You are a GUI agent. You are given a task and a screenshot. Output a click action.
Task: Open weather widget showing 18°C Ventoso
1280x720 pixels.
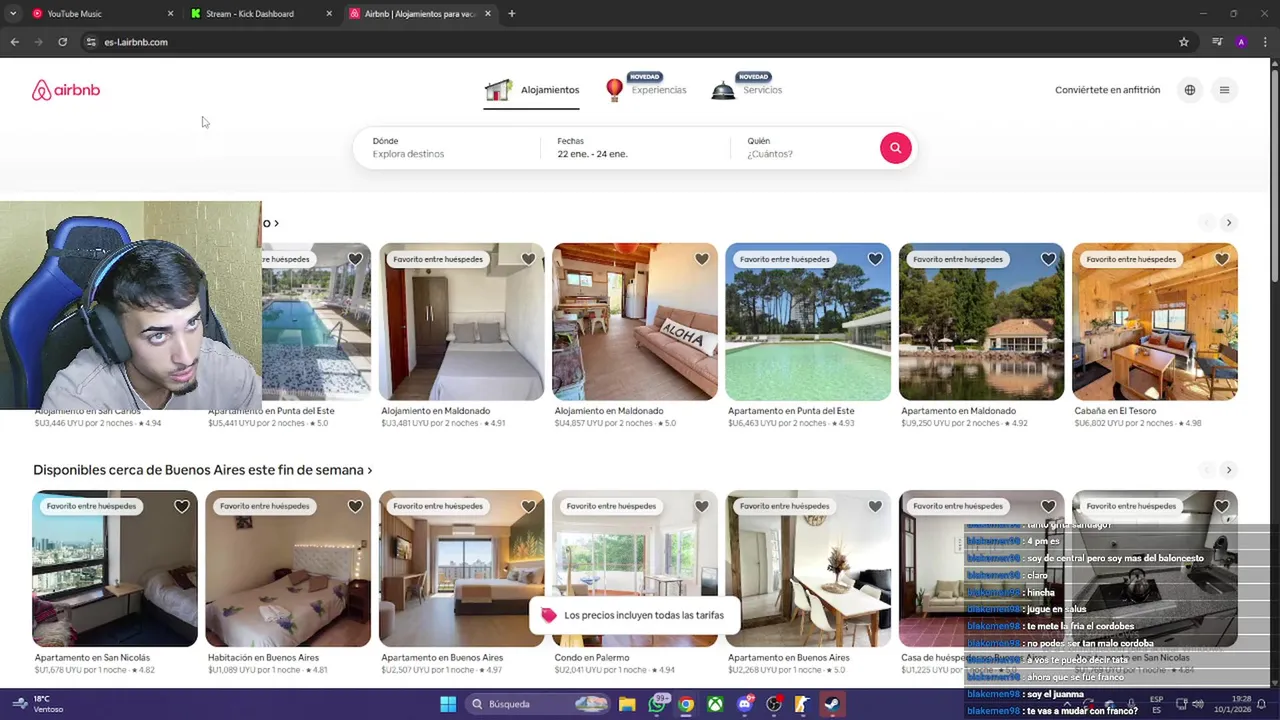(x=38, y=704)
